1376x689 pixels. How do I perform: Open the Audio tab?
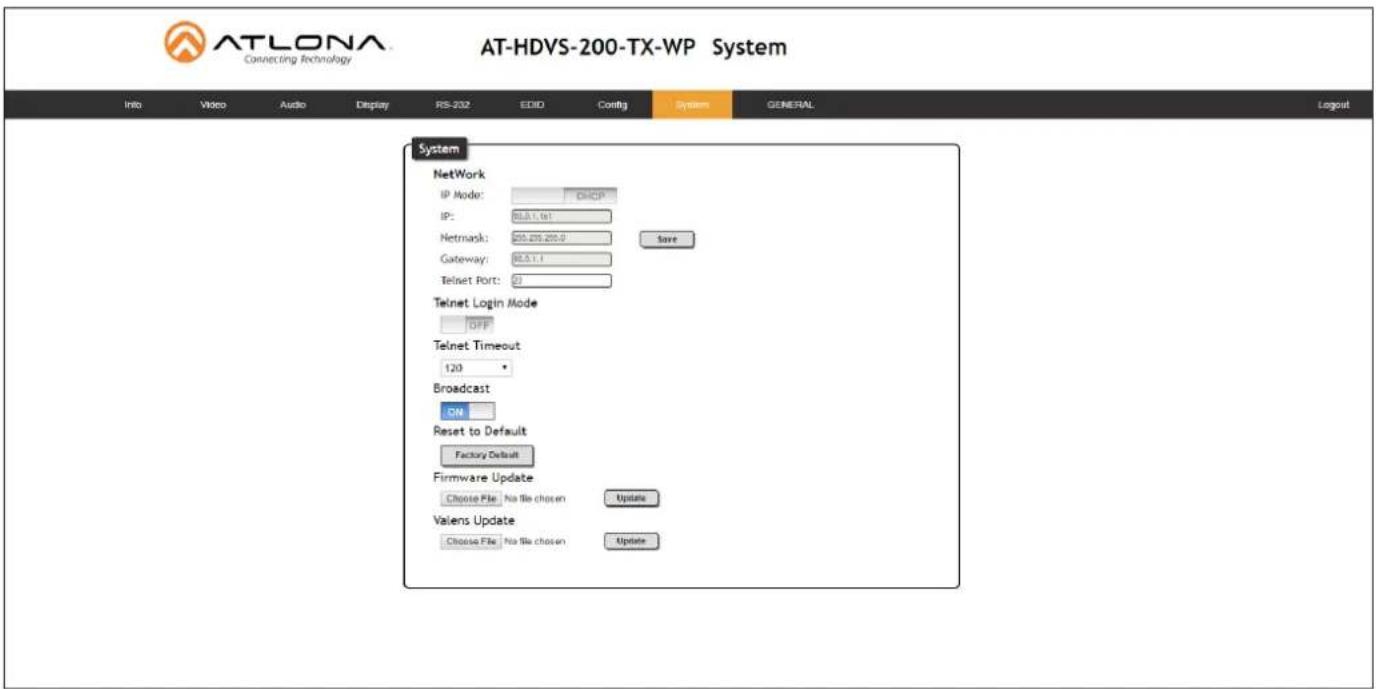(293, 105)
